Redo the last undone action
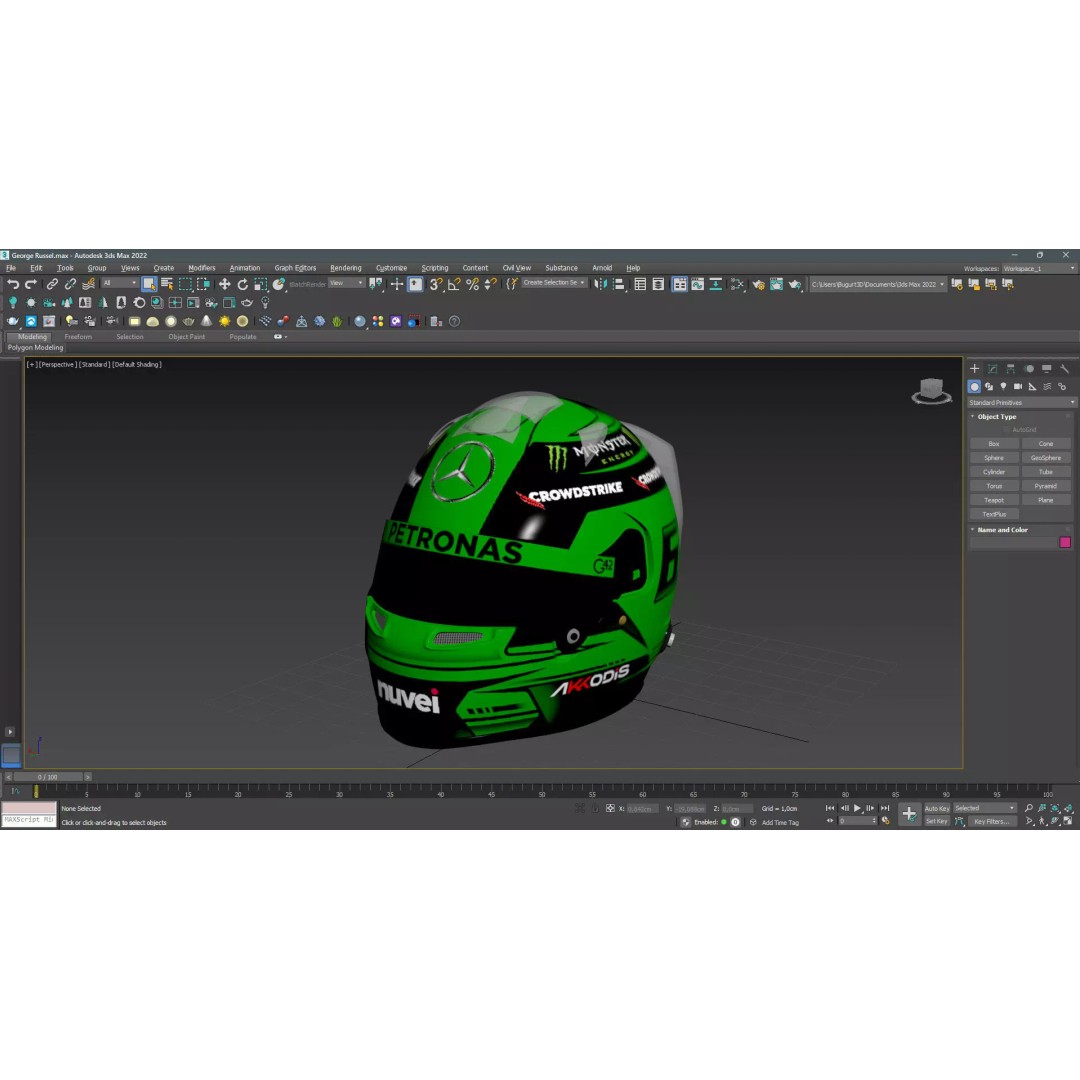 [x=30, y=284]
